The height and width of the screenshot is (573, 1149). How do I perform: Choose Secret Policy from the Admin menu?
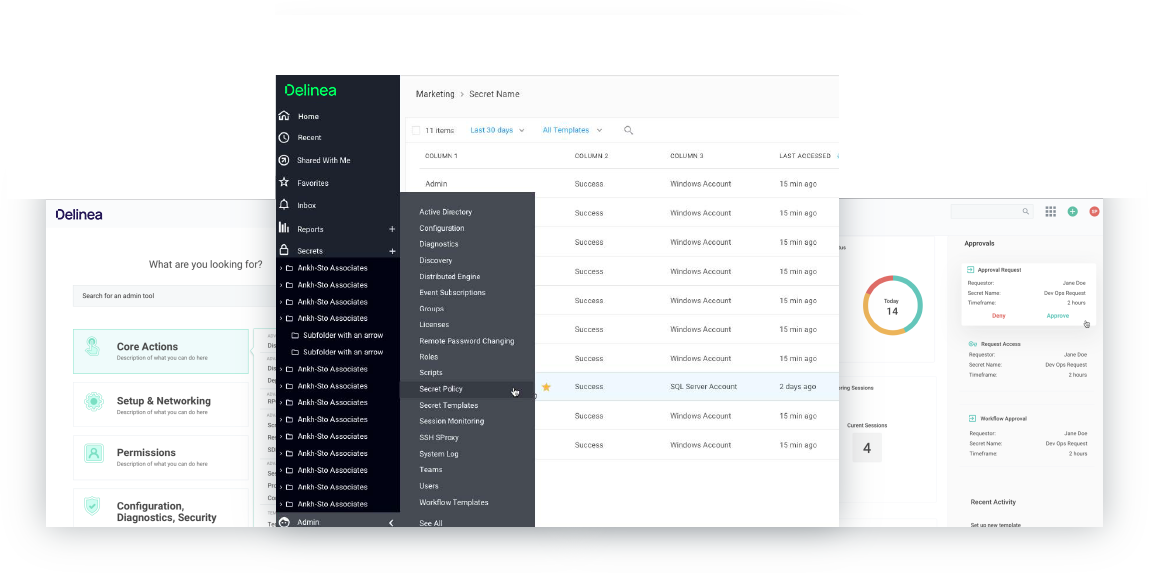441,389
